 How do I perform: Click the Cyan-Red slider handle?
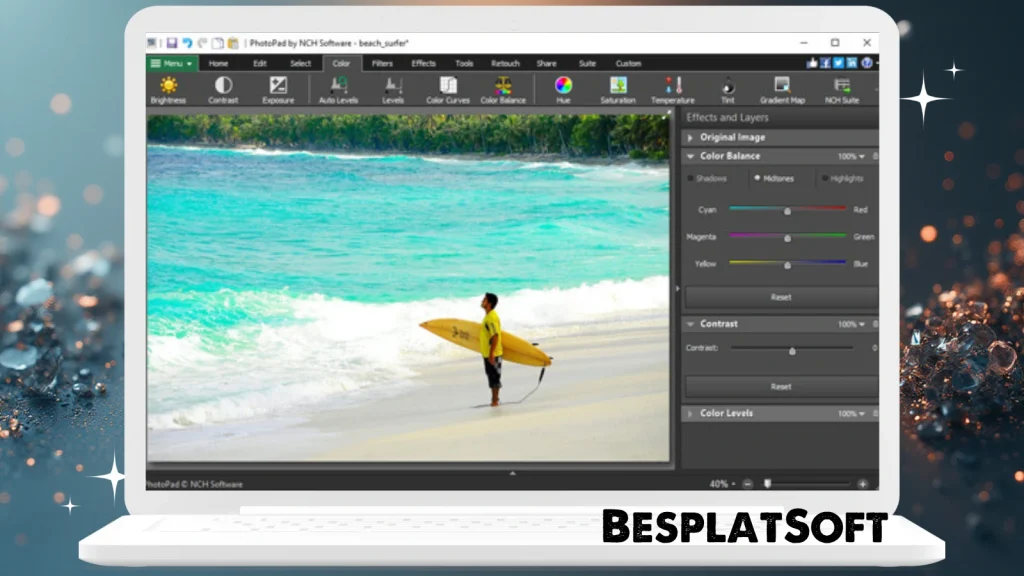point(788,211)
